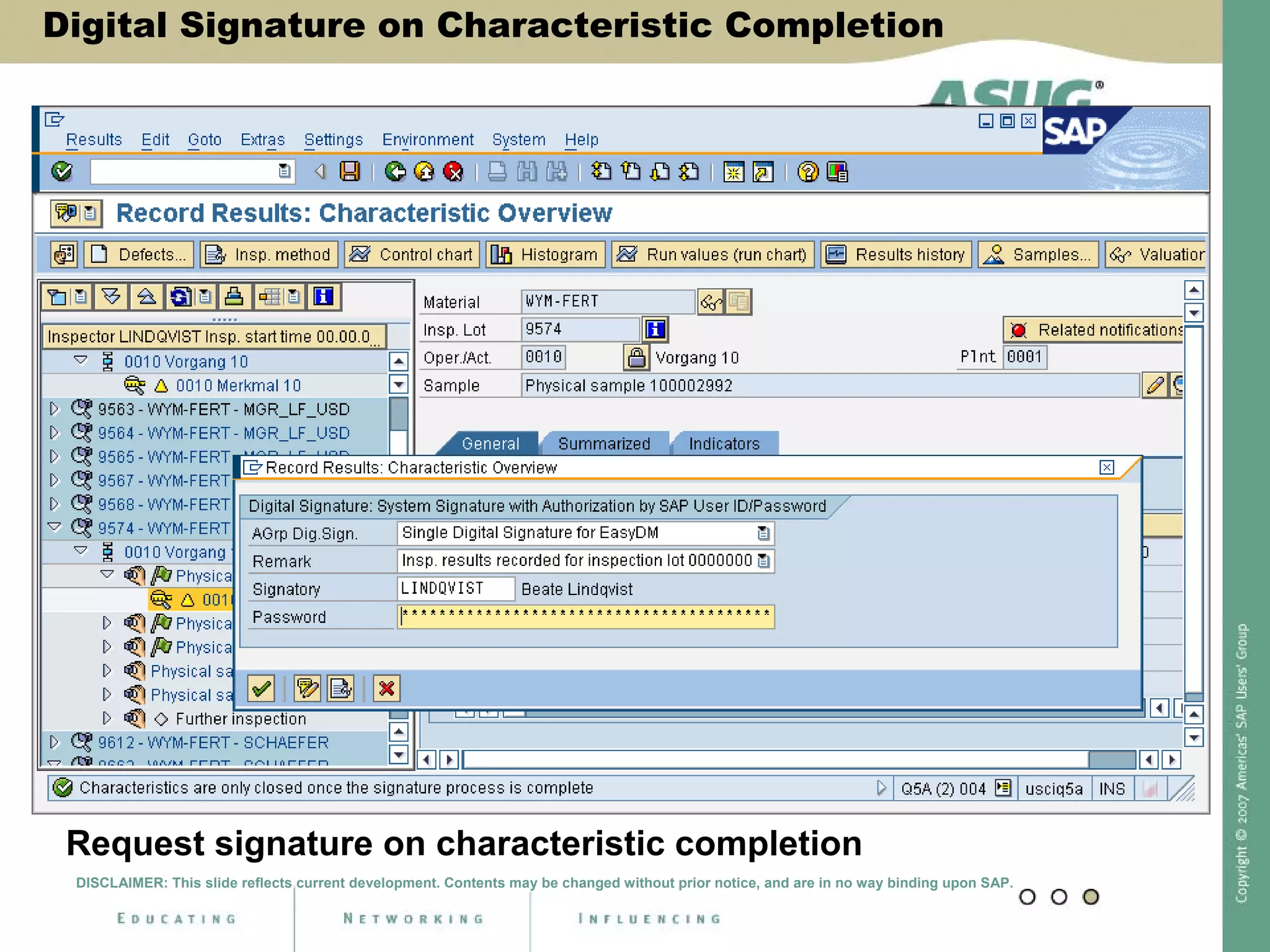
Task: Select tree item 0010 Merkmal 10
Action: tap(238, 386)
